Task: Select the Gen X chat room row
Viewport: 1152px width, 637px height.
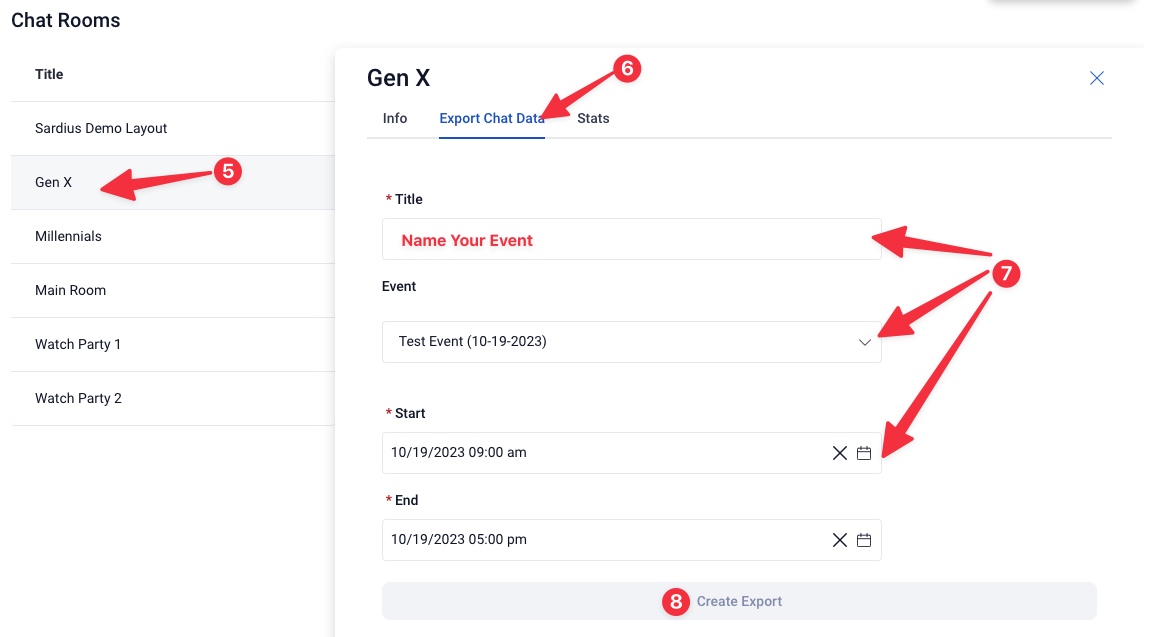Action: [173, 182]
